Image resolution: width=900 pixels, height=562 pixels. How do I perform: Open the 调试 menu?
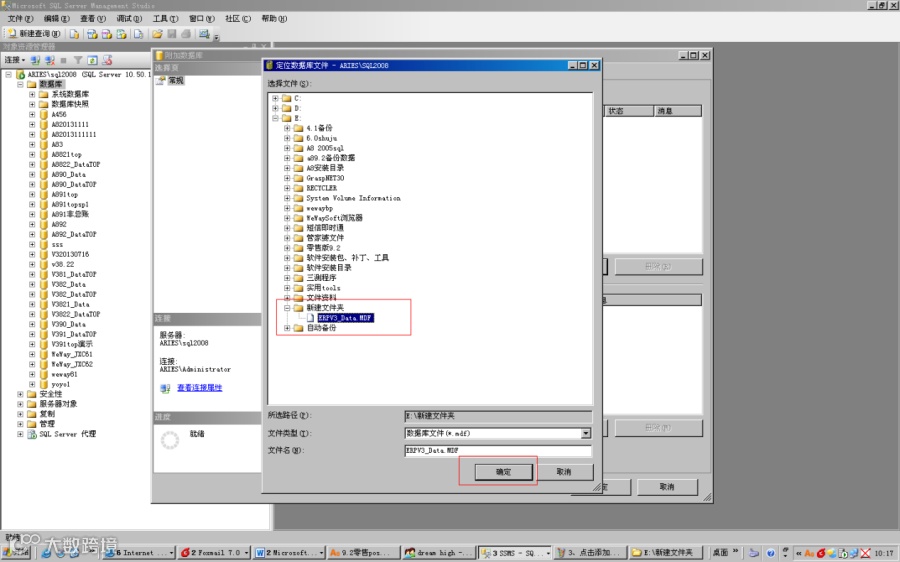(x=129, y=18)
